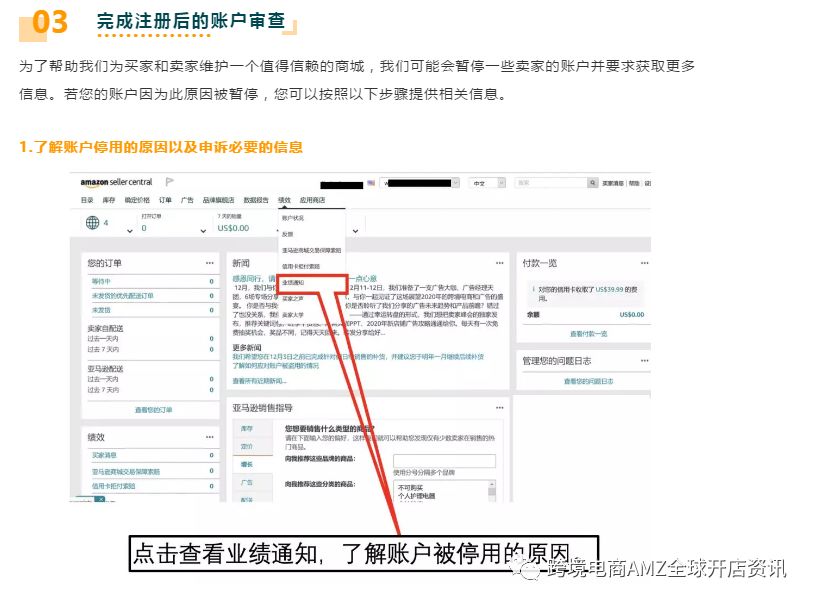The image size is (813, 604).
Task: Open the redacted store account dropdown
Action: click(420, 183)
